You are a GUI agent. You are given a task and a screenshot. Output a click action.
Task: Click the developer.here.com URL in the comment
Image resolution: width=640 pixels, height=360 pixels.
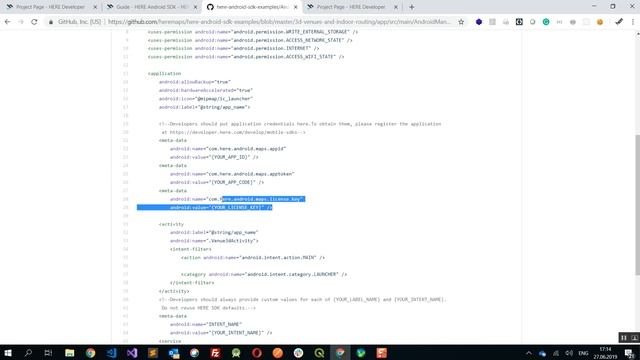[234, 132]
